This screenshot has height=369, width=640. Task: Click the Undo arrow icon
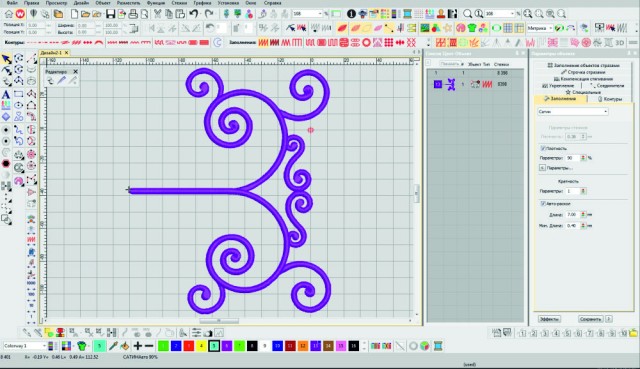point(193,14)
